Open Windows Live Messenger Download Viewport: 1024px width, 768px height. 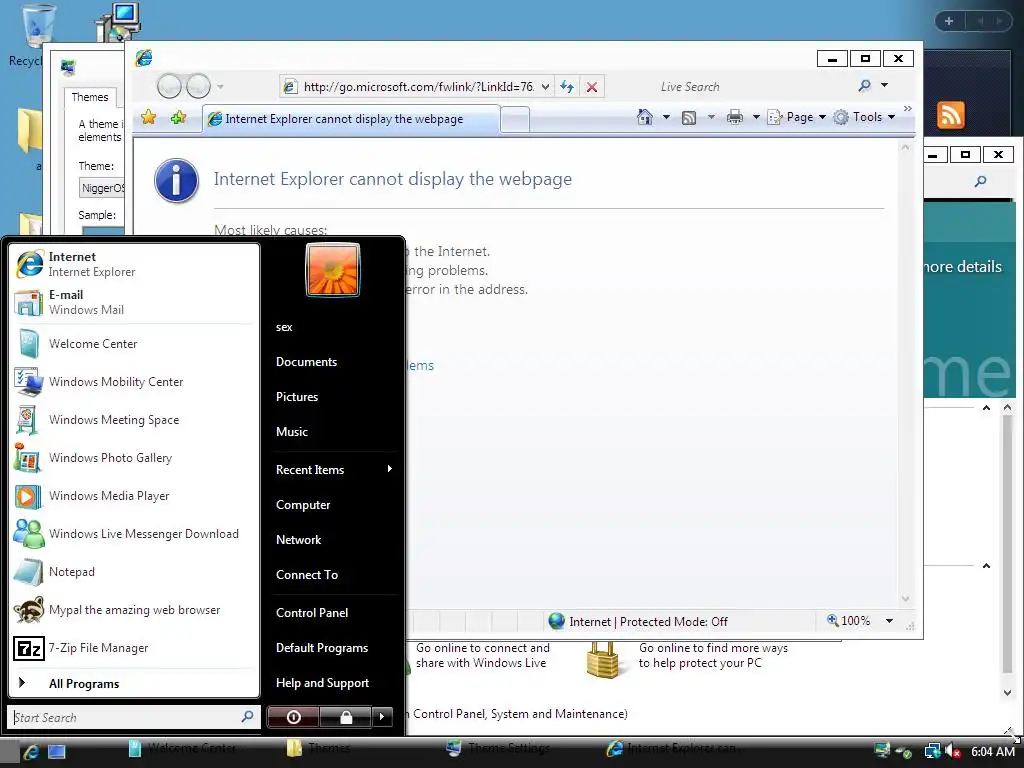click(x=134, y=534)
